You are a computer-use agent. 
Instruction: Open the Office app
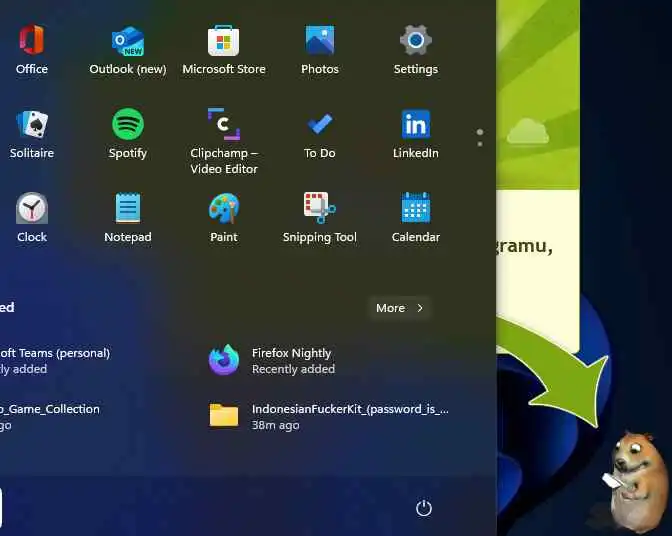32,49
